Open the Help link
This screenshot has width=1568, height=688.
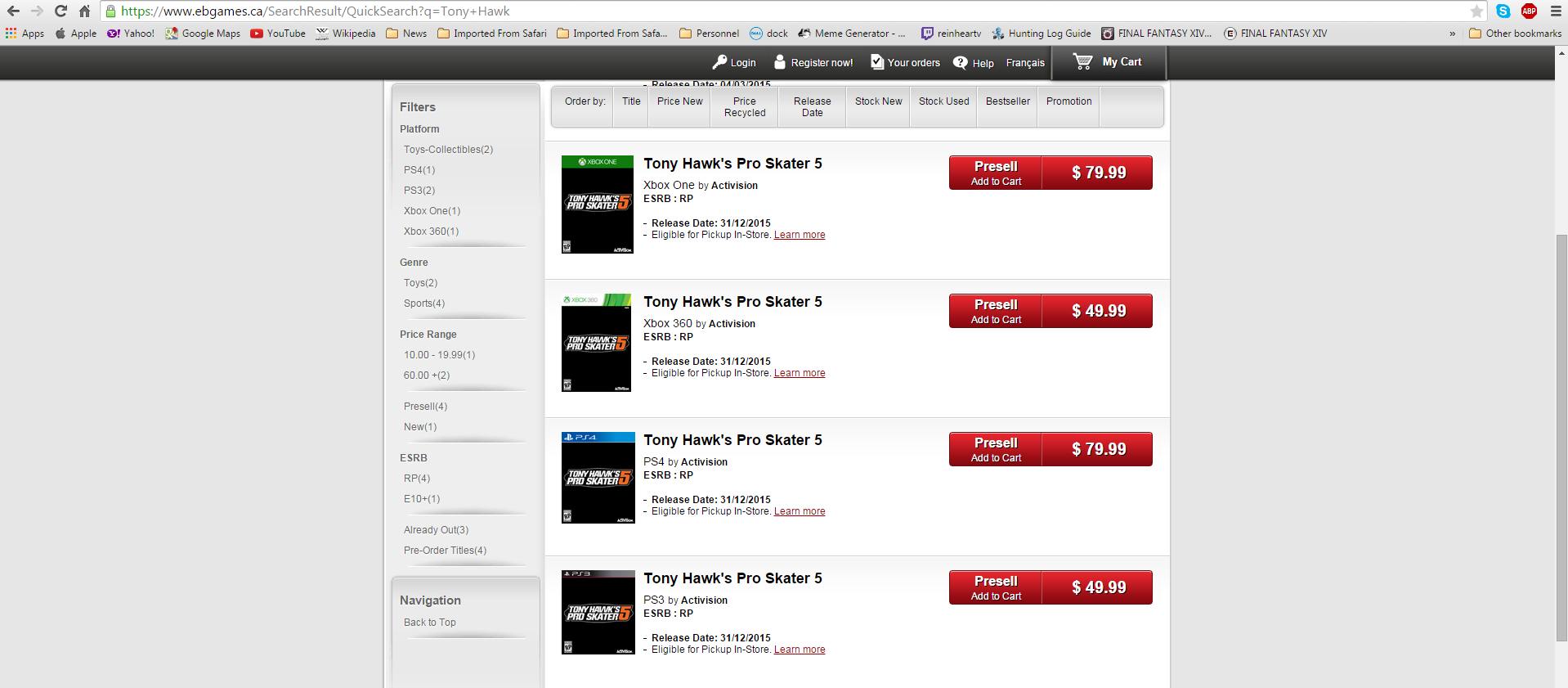pyautogui.click(x=974, y=62)
